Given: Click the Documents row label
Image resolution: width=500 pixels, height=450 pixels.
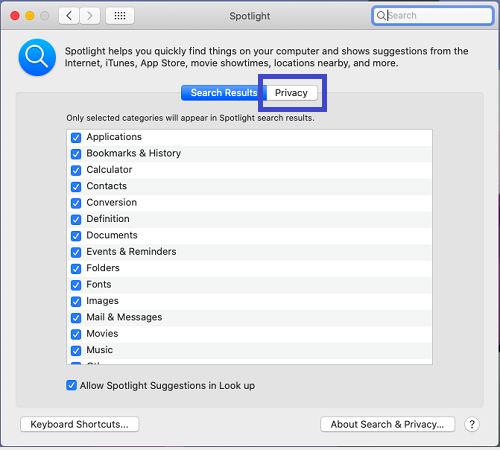Looking at the screenshot, I should click(112, 235).
